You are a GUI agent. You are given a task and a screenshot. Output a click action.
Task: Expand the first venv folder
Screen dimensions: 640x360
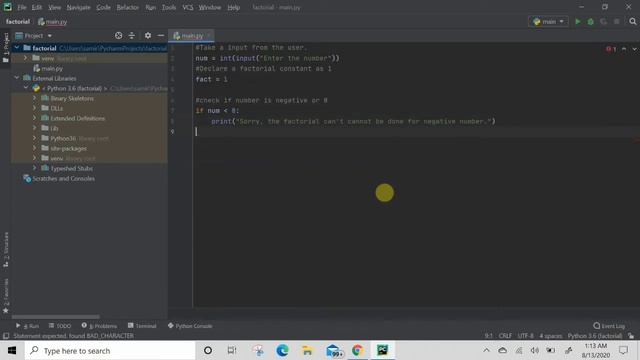click(26, 58)
